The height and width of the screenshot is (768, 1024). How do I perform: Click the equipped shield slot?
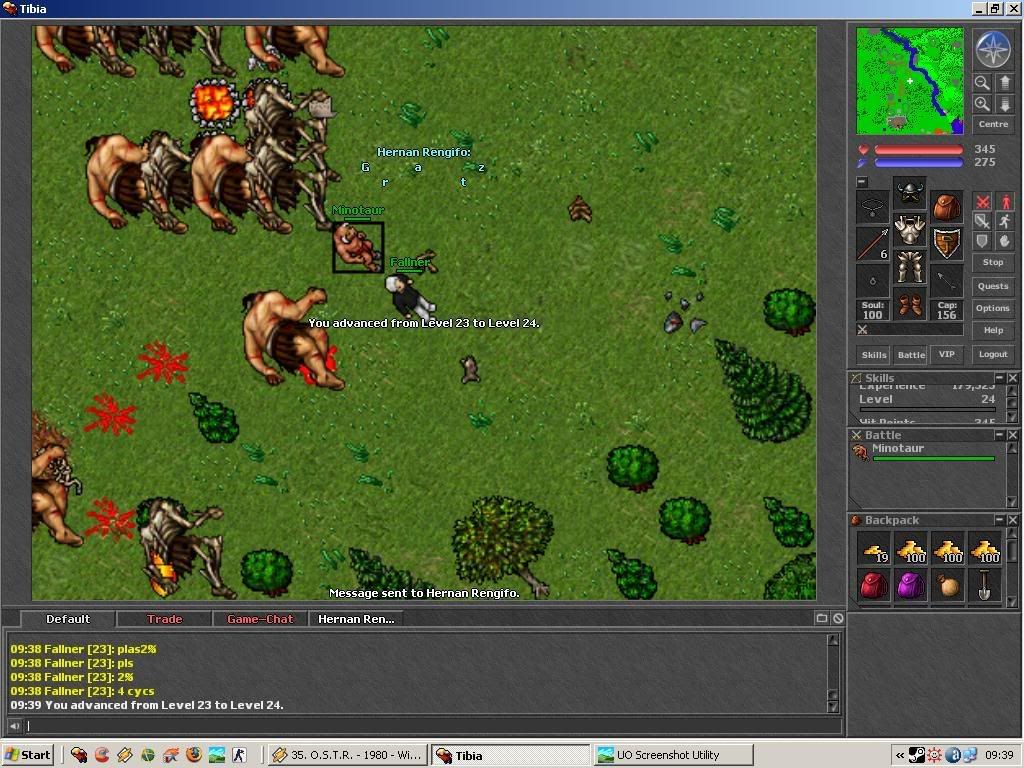tap(946, 244)
